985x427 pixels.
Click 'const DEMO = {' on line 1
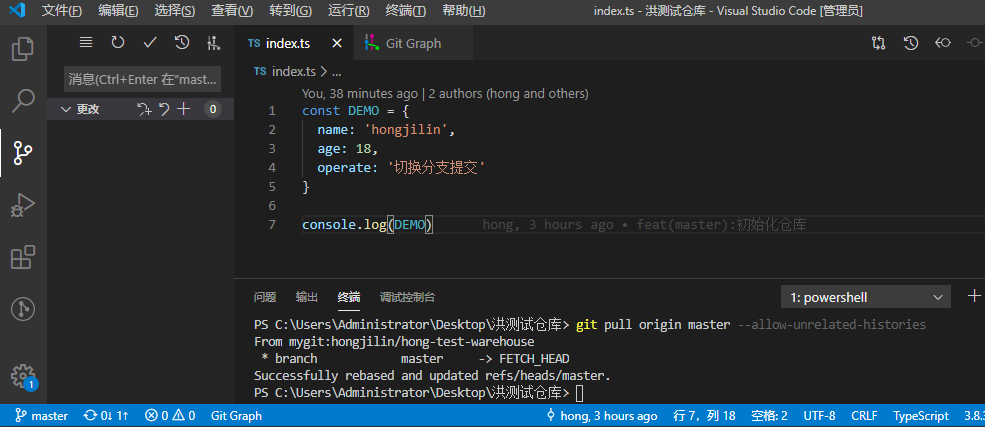pyautogui.click(x=356, y=111)
